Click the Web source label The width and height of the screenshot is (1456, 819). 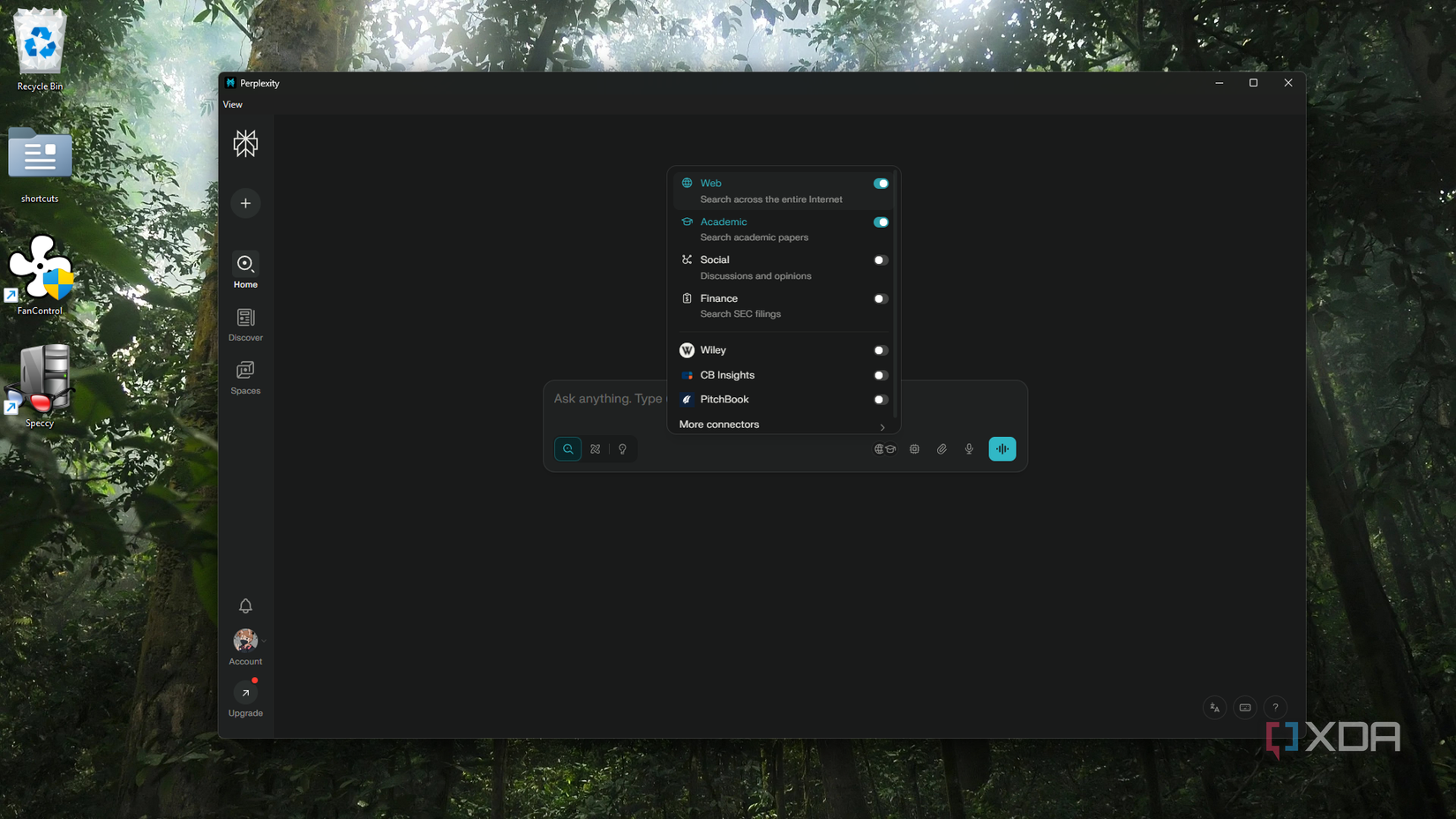pos(711,184)
